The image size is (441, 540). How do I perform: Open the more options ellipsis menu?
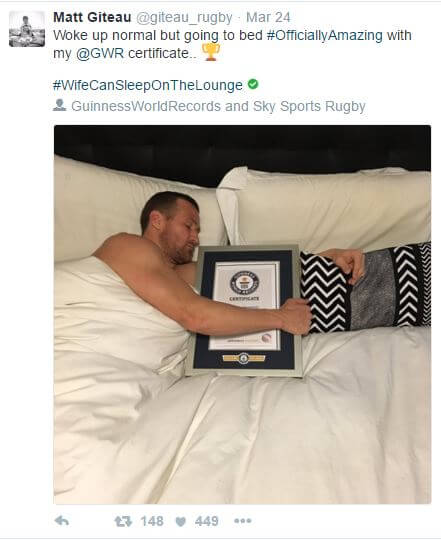[x=243, y=521]
